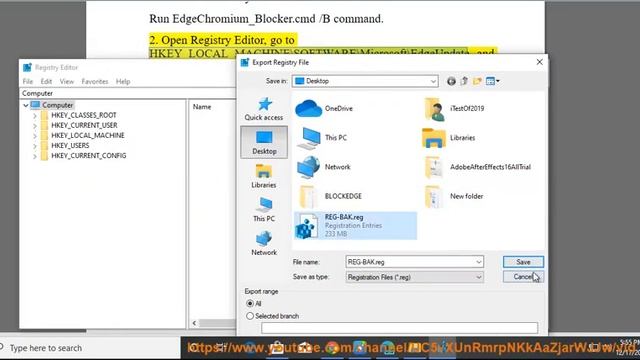Select Network in the places bar
Screen dimensions: 640x360
264,244
